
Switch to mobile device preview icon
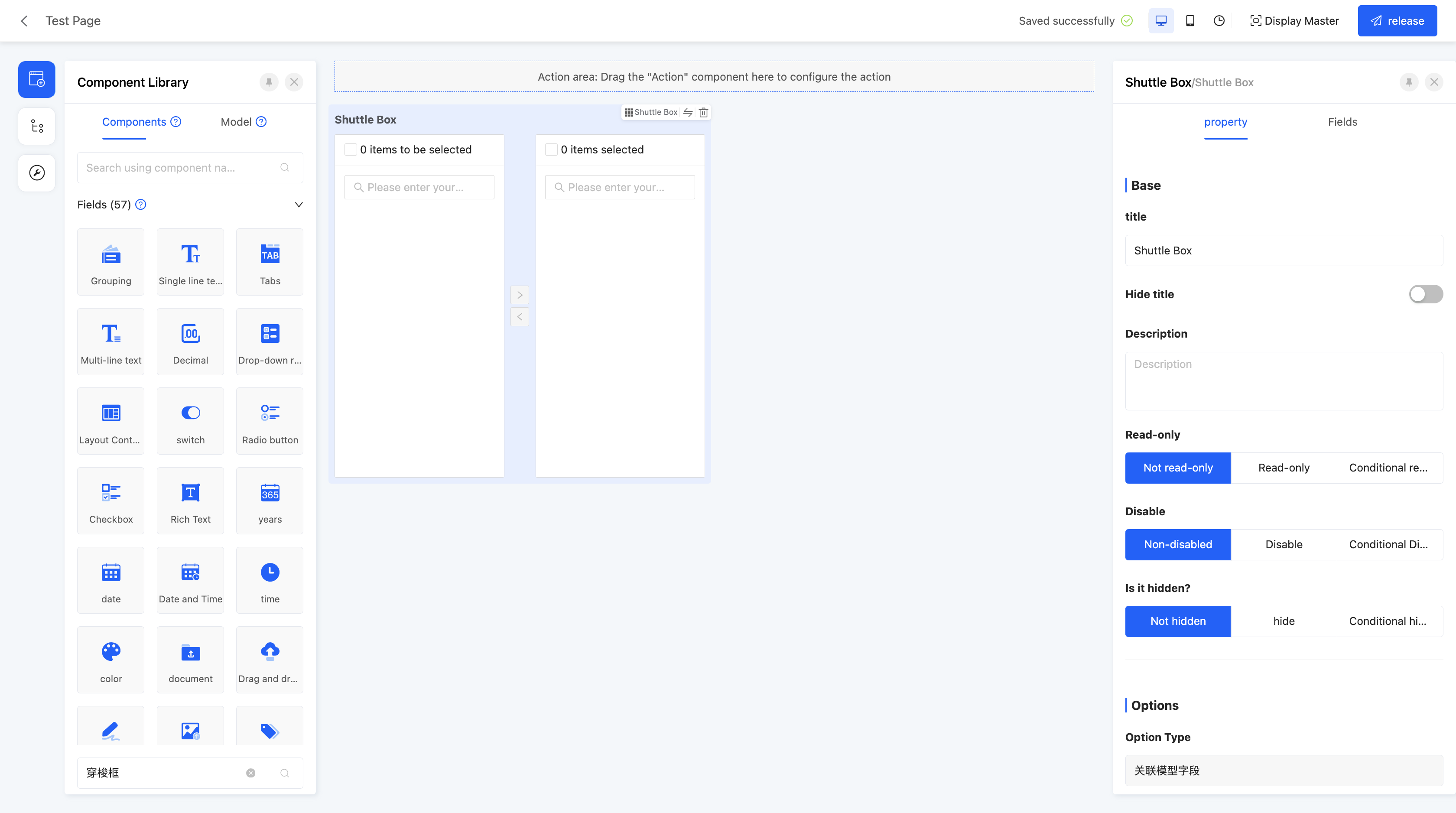1190,21
